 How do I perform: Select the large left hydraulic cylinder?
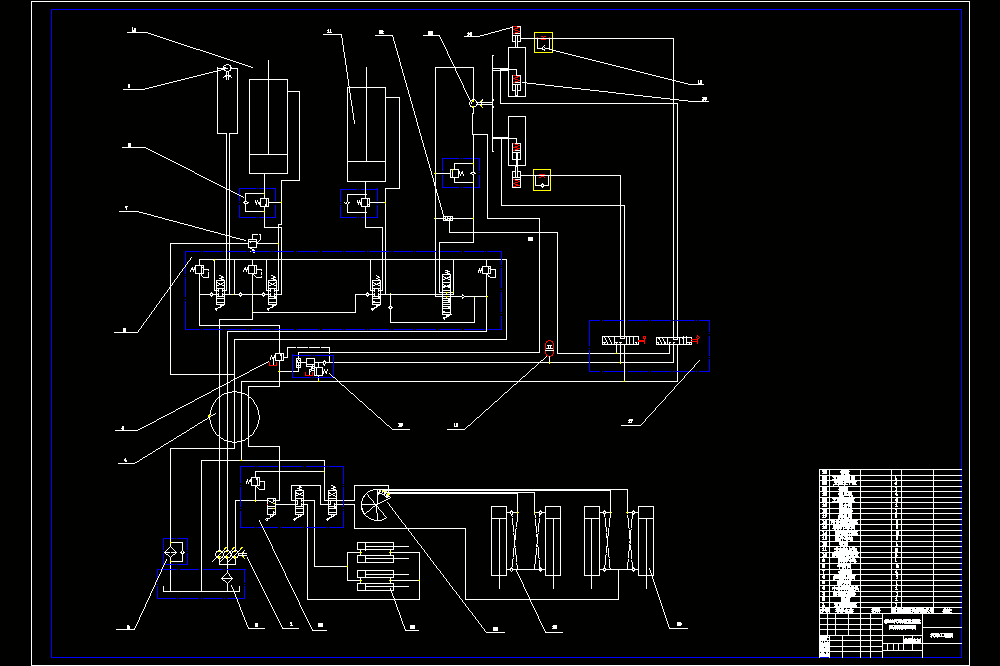(x=268, y=126)
